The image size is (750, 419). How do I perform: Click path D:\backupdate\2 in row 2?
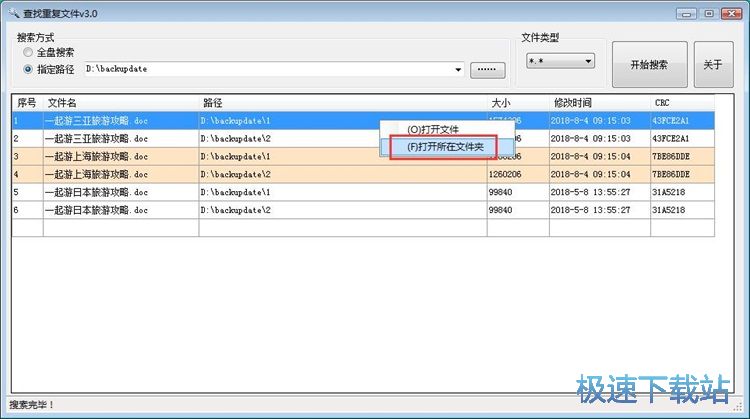tap(235, 139)
